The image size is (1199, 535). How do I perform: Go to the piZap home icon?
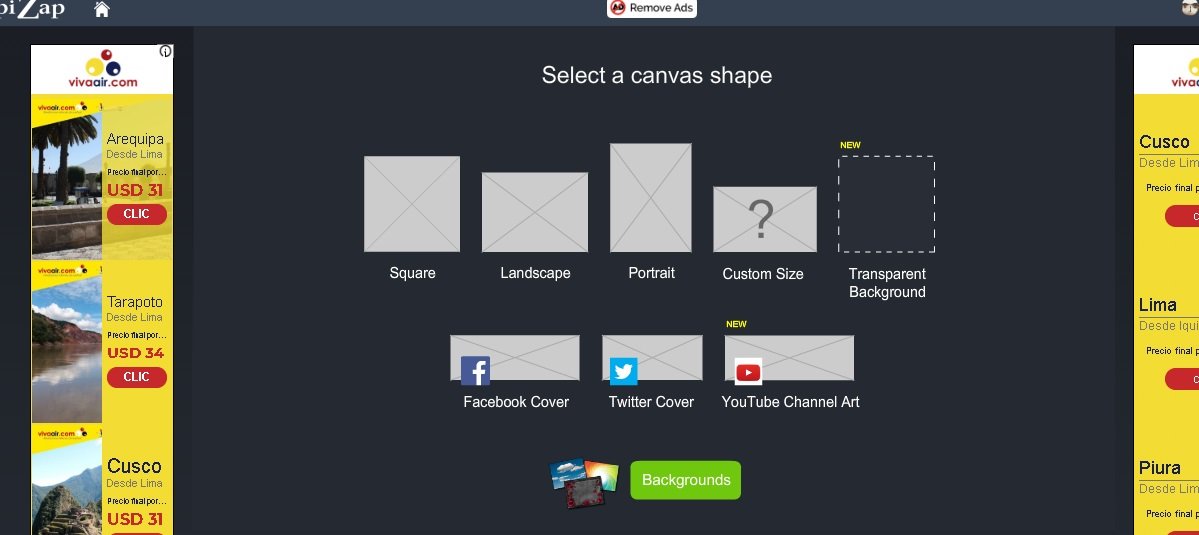(102, 9)
